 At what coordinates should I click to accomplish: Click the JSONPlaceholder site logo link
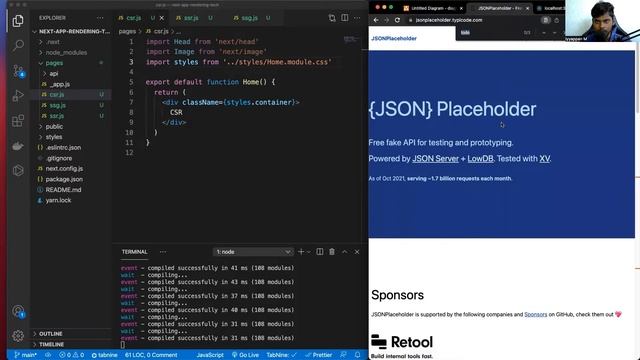394,38
